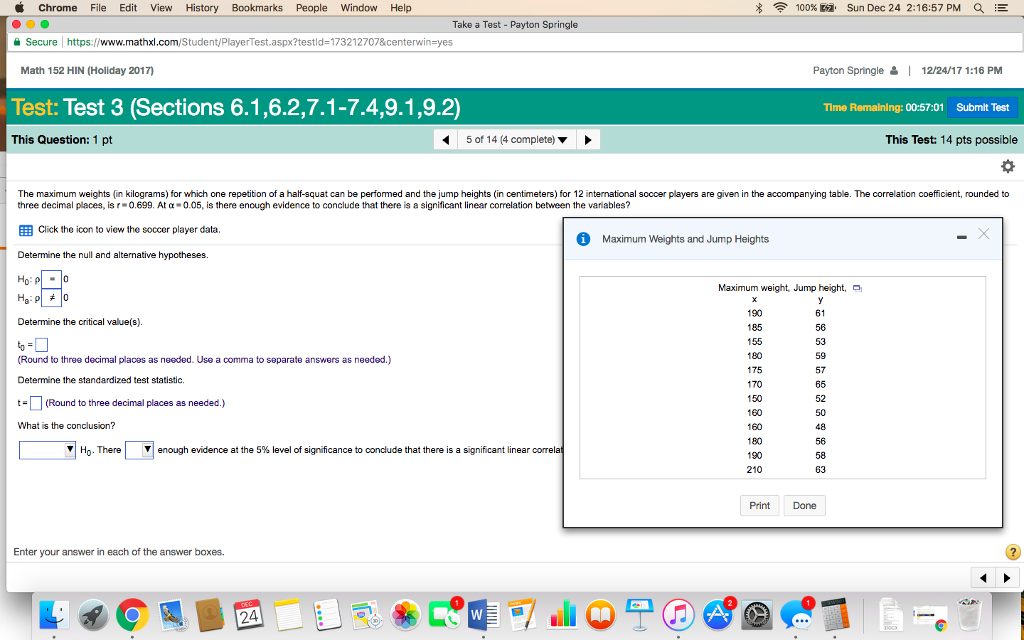This screenshot has height=640, width=1024.
Task: Open the Notification Center icon
Action: tap(1001, 8)
